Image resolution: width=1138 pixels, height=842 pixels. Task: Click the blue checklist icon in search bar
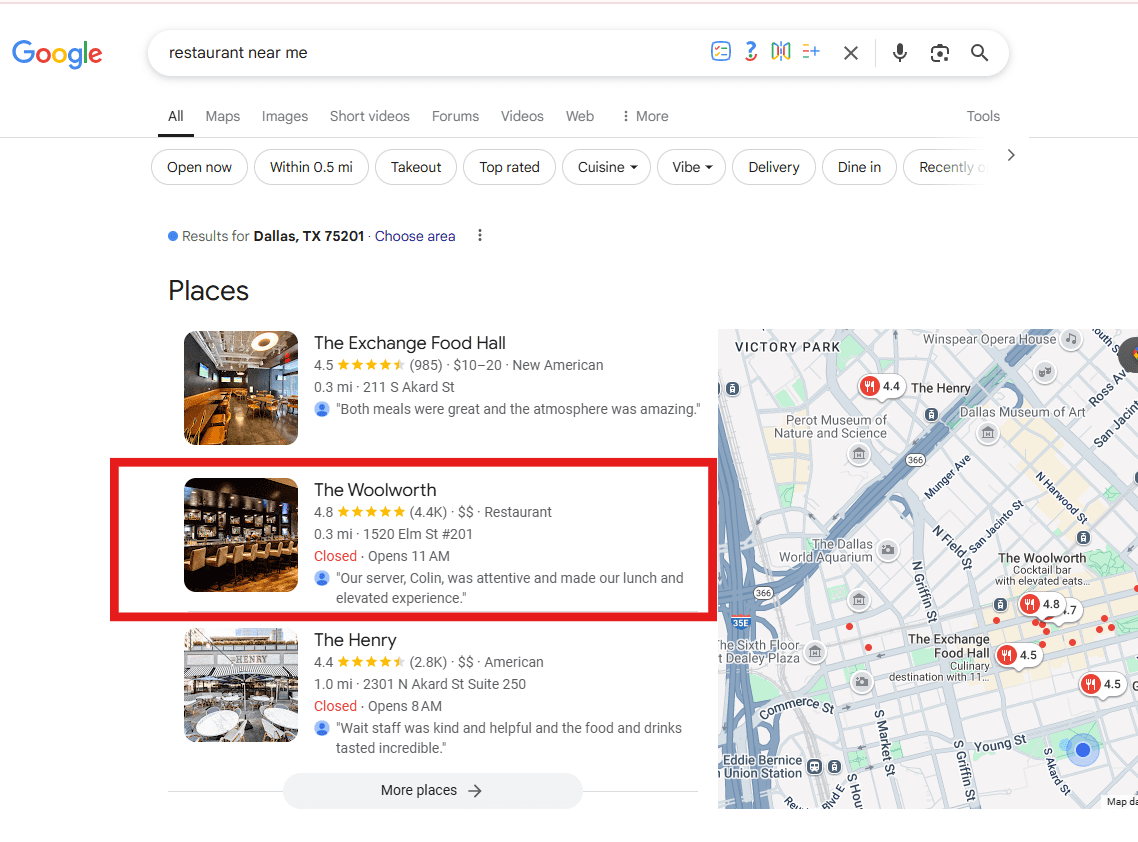click(x=721, y=52)
